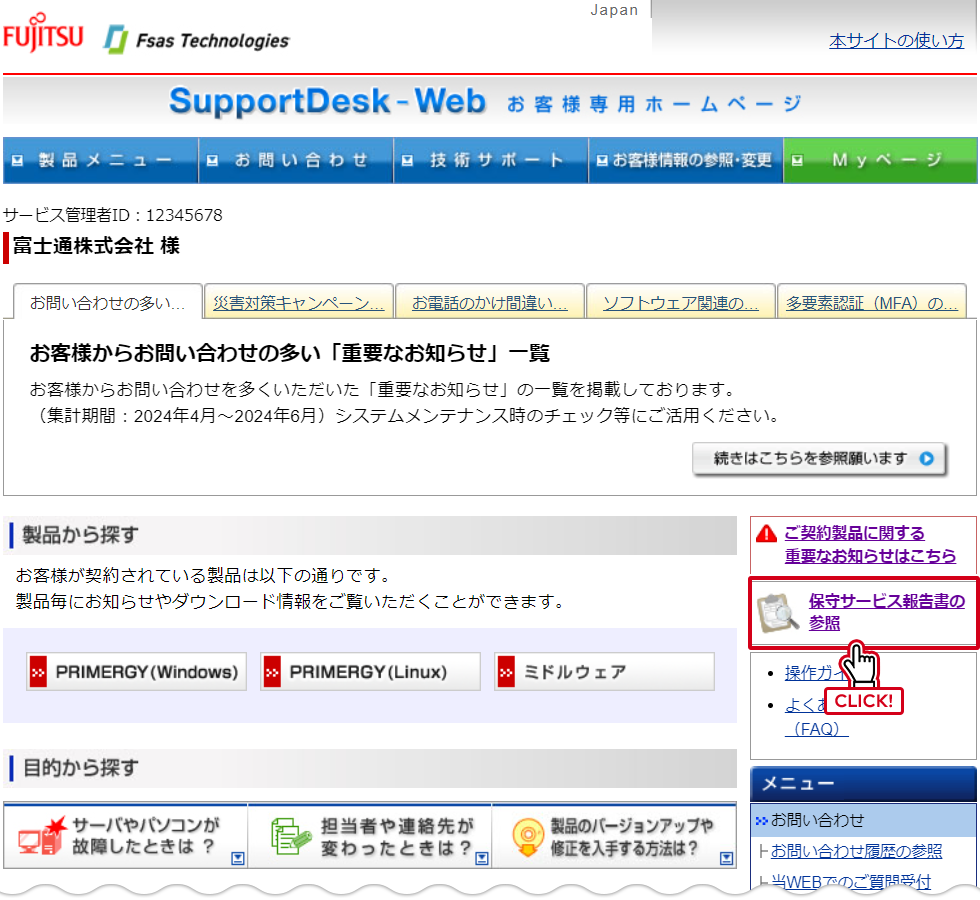The image size is (980, 900).
Task: Click the blue arrow icon on 続きはこちら button
Action: tap(926, 459)
